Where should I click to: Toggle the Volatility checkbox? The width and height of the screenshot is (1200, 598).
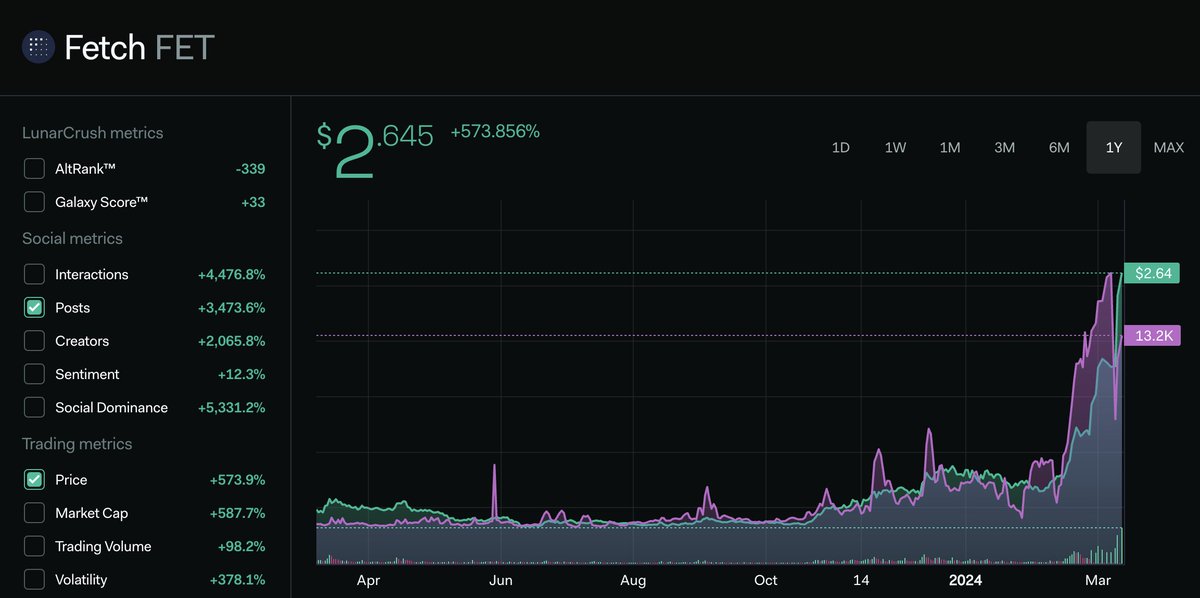(x=34, y=579)
